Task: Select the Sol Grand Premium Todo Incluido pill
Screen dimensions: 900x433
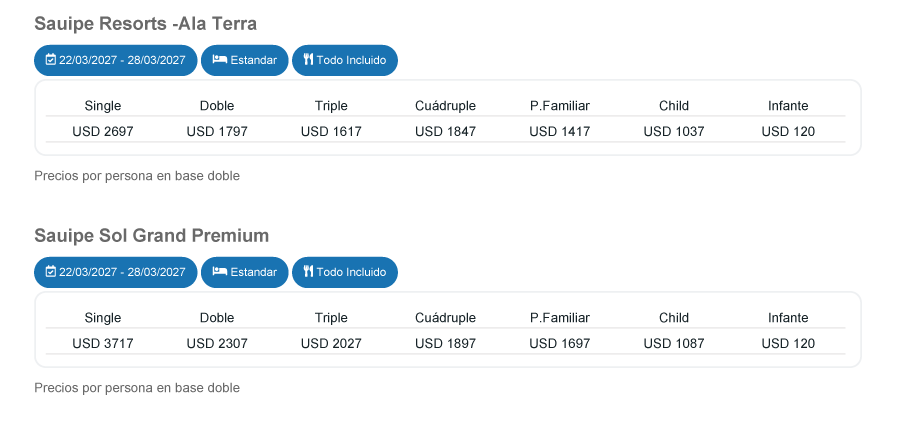Action: pos(344,272)
